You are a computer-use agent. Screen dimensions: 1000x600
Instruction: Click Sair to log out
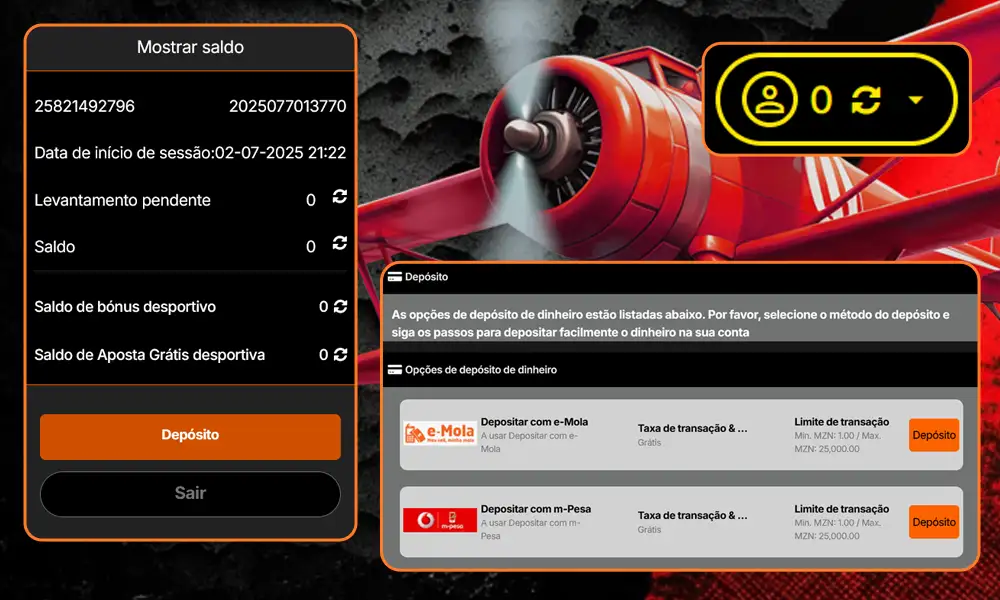[x=189, y=494]
